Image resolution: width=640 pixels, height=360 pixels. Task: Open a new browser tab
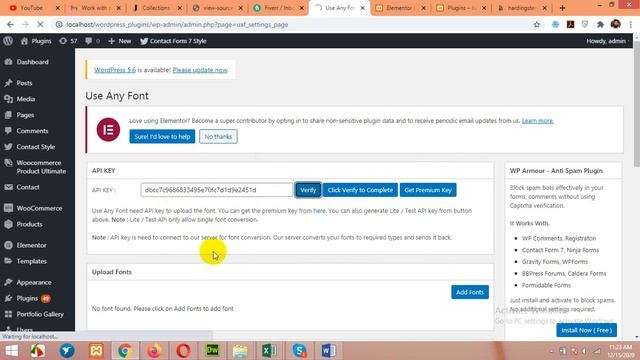pyautogui.click(x=562, y=8)
